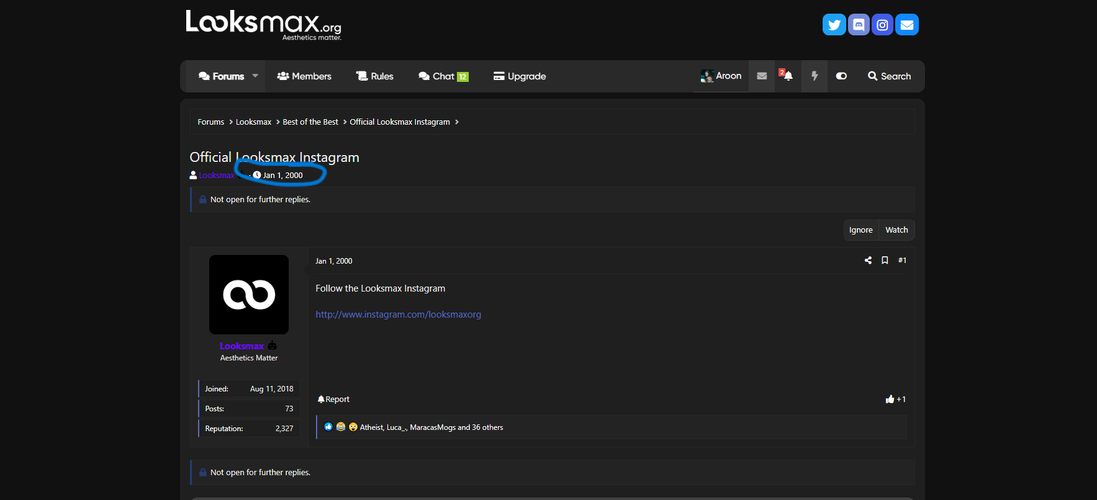Open the inbox envelope icon
Screen dimensions: 1097x500
762,76
